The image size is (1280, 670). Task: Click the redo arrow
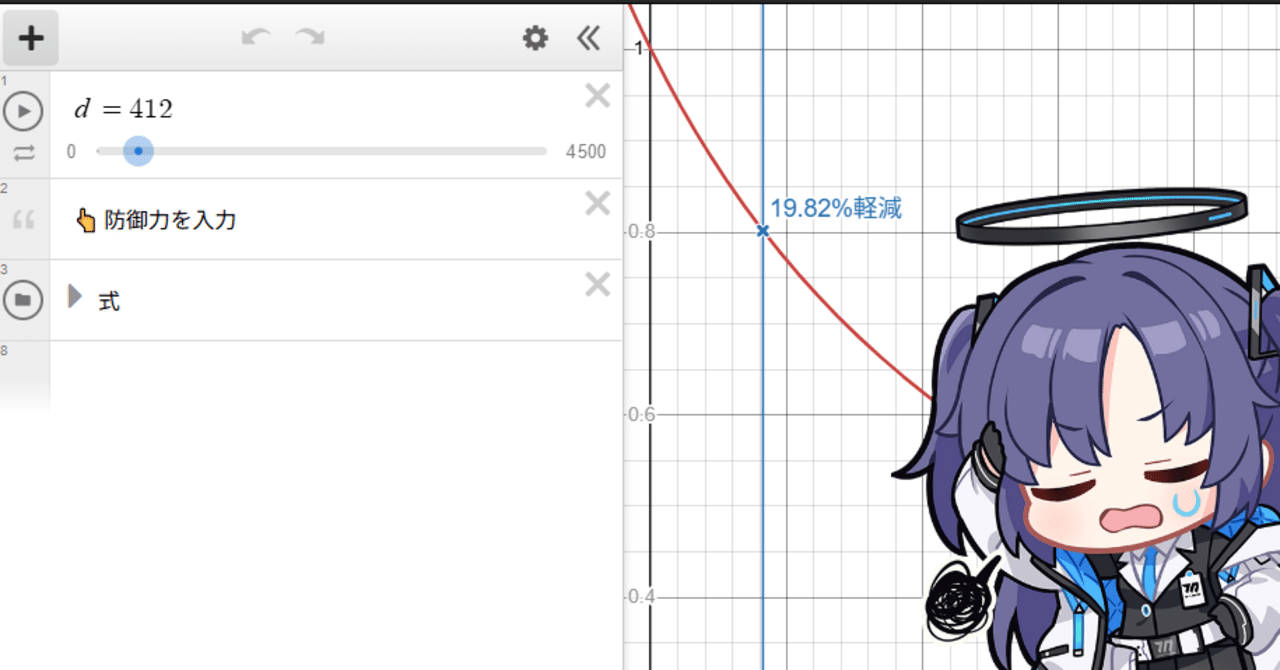click(x=310, y=37)
